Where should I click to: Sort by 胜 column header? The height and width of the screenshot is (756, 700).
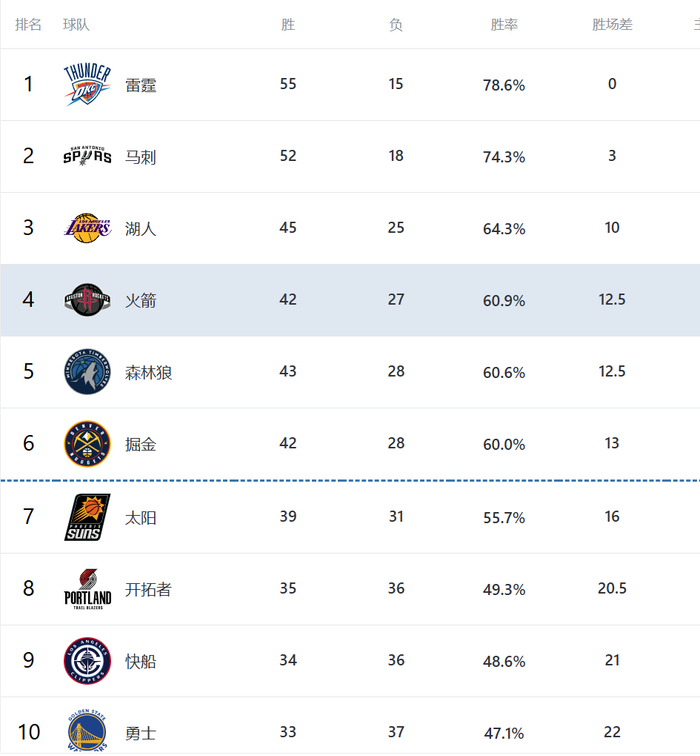pyautogui.click(x=288, y=25)
